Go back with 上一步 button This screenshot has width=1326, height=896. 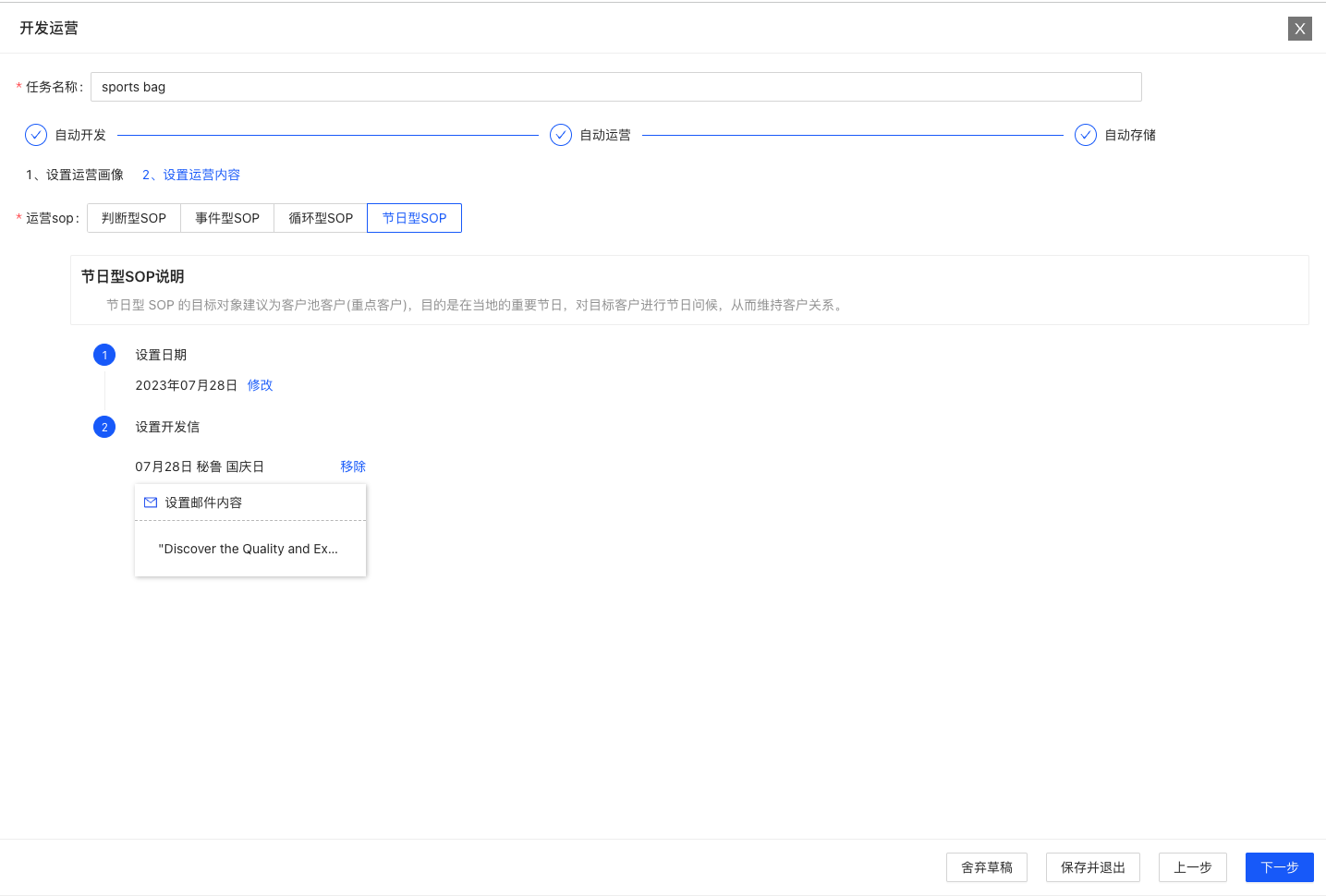coord(1193,867)
